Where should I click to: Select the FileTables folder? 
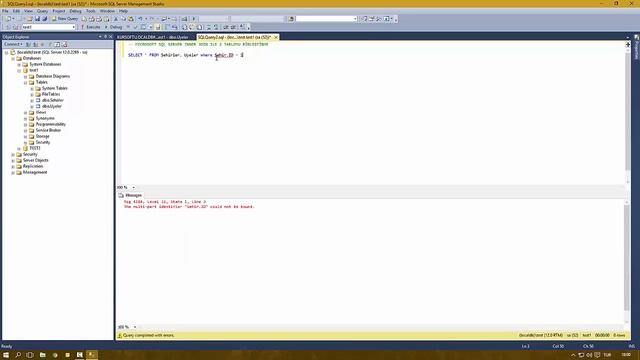pos(51,94)
